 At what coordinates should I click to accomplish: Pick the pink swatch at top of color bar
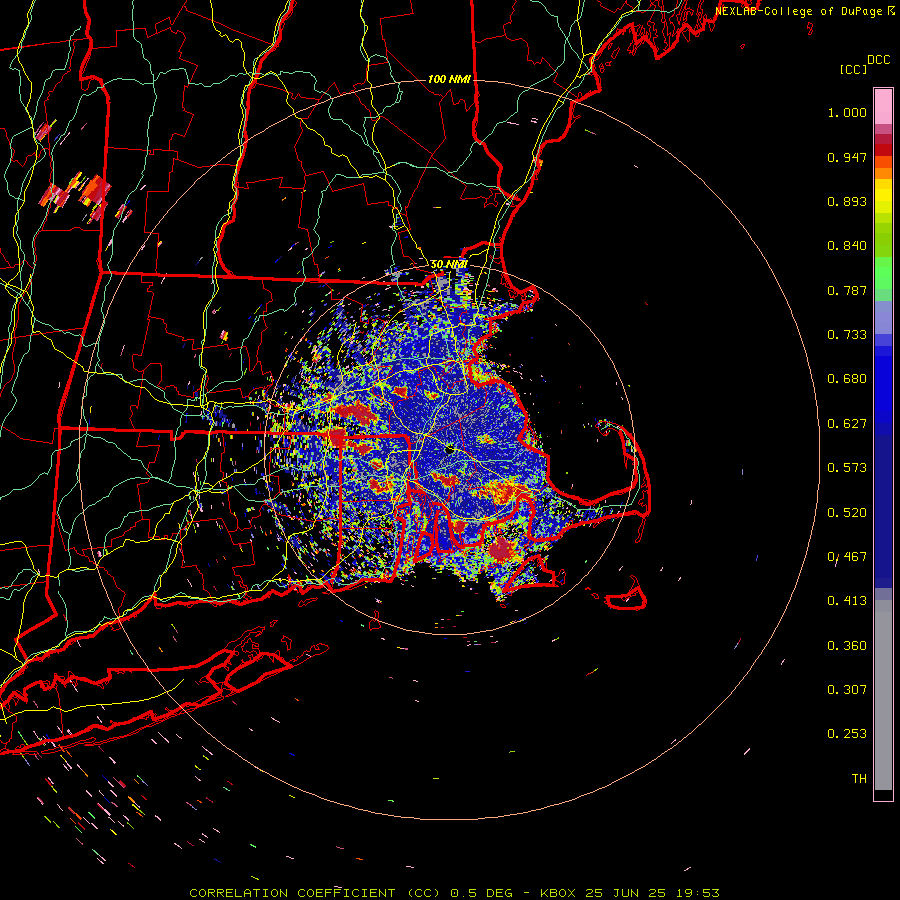click(x=883, y=107)
